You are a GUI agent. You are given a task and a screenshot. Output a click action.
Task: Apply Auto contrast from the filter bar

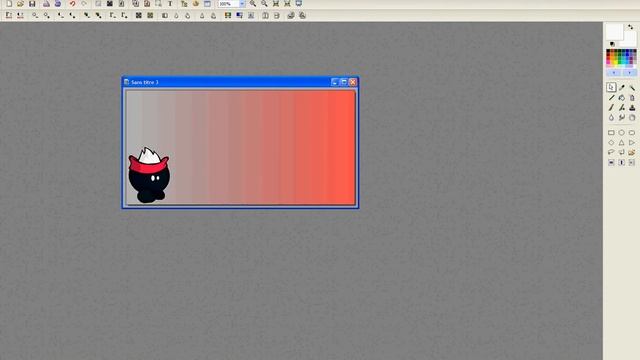(20, 16)
